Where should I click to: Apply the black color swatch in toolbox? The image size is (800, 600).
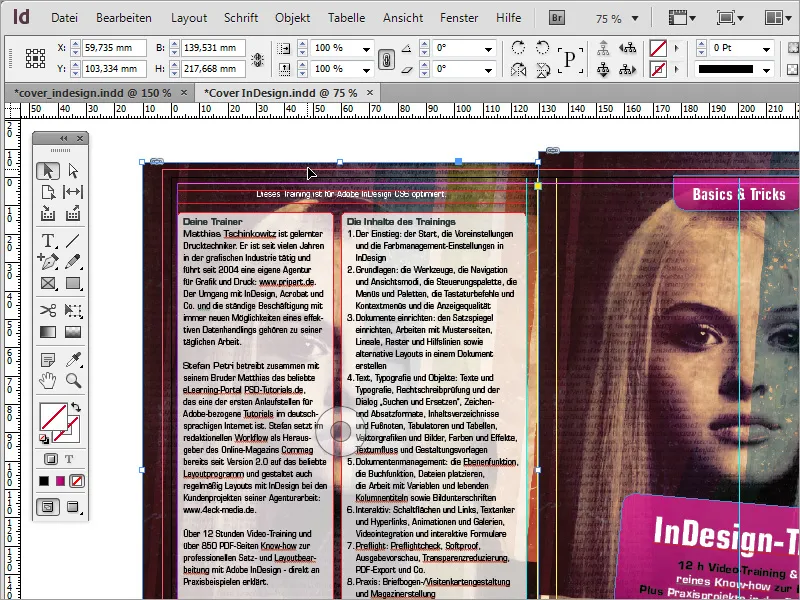click(x=44, y=481)
